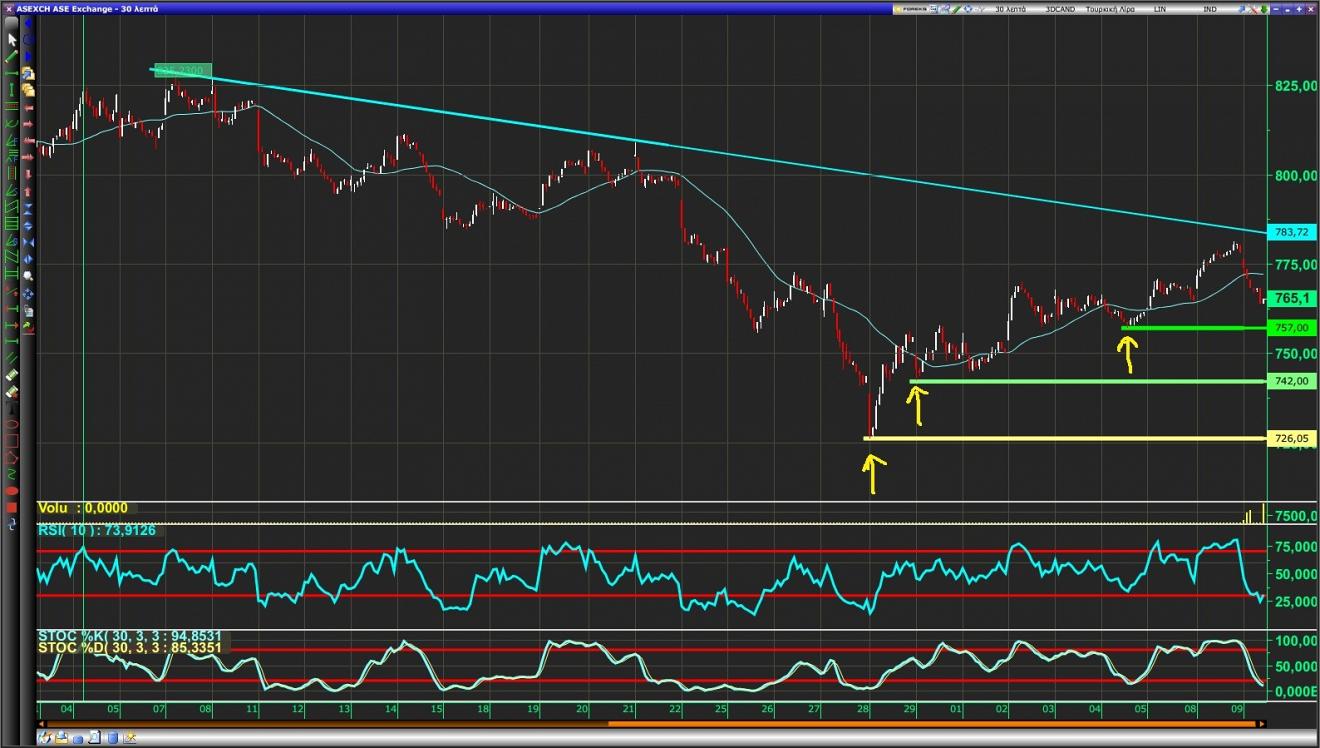Viewport: 1320px width, 748px height.
Task: Click the left arrow of horizontal scrollbar
Action: pyautogui.click(x=41, y=724)
